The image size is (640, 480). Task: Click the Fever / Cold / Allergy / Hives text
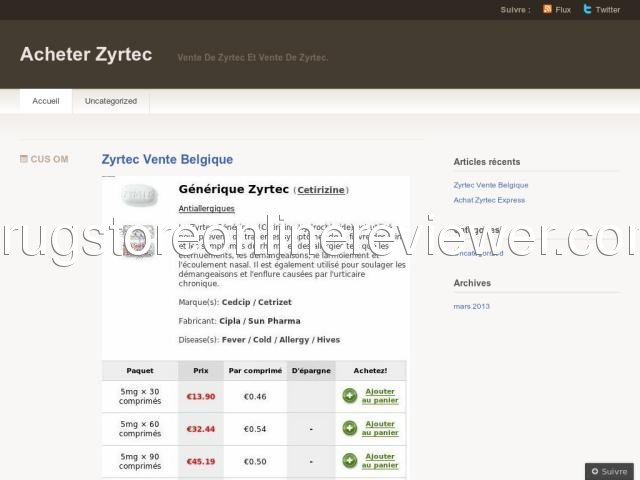(281, 340)
